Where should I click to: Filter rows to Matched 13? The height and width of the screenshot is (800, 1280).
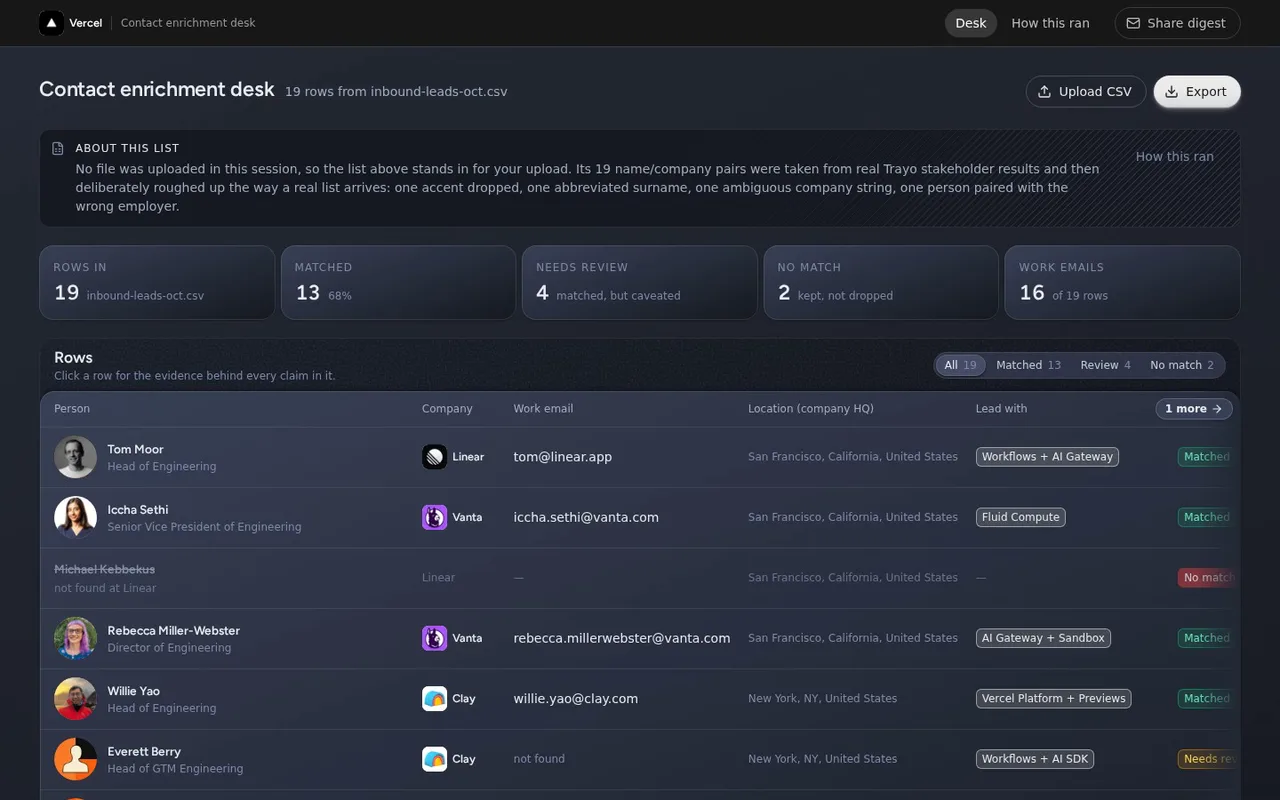pos(1028,365)
